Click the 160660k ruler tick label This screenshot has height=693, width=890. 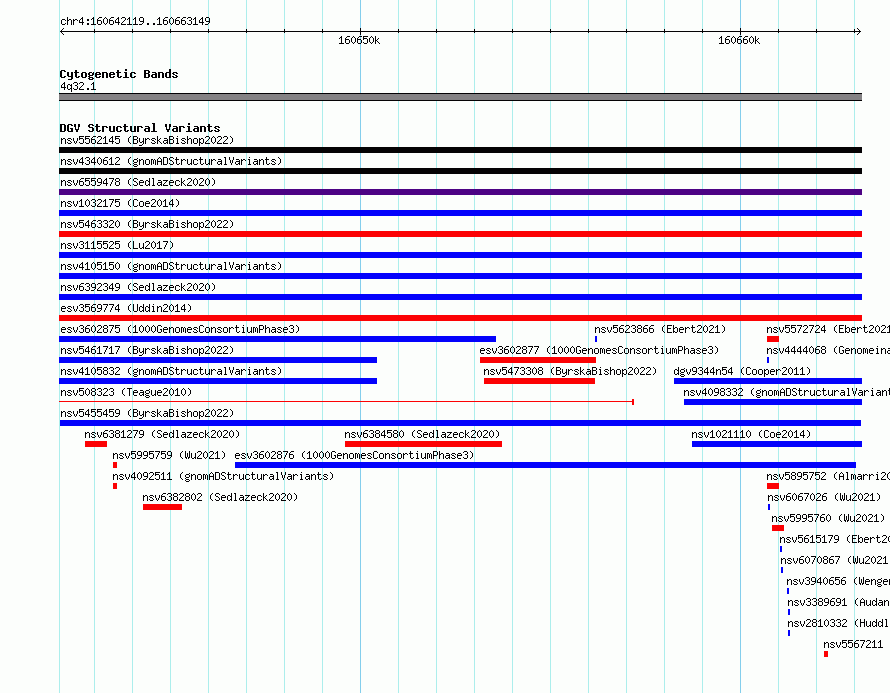click(738, 40)
